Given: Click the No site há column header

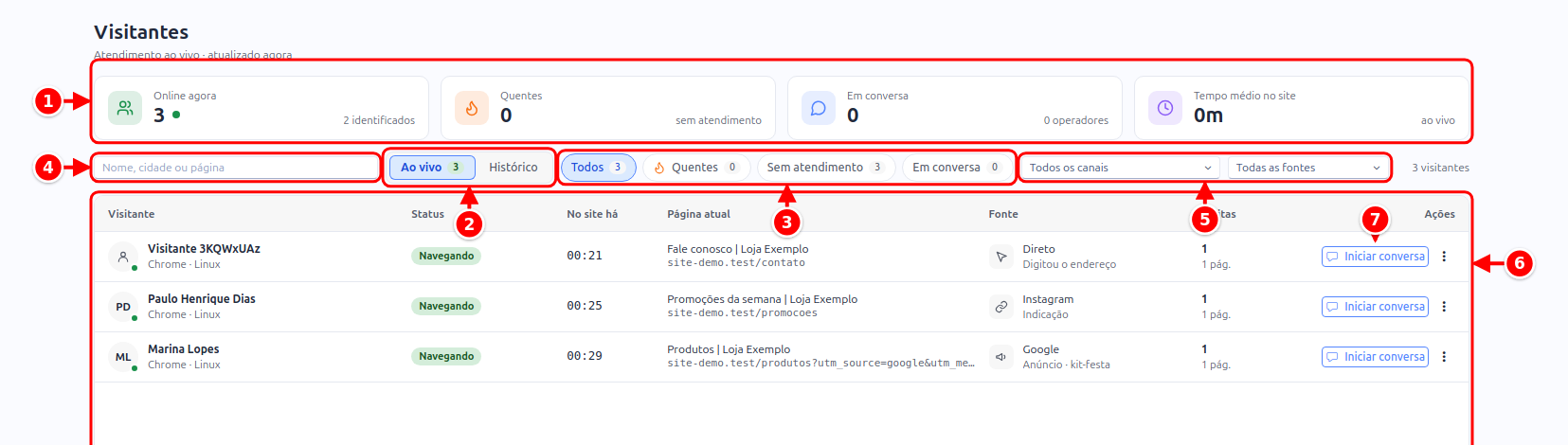Looking at the screenshot, I should coord(592,214).
